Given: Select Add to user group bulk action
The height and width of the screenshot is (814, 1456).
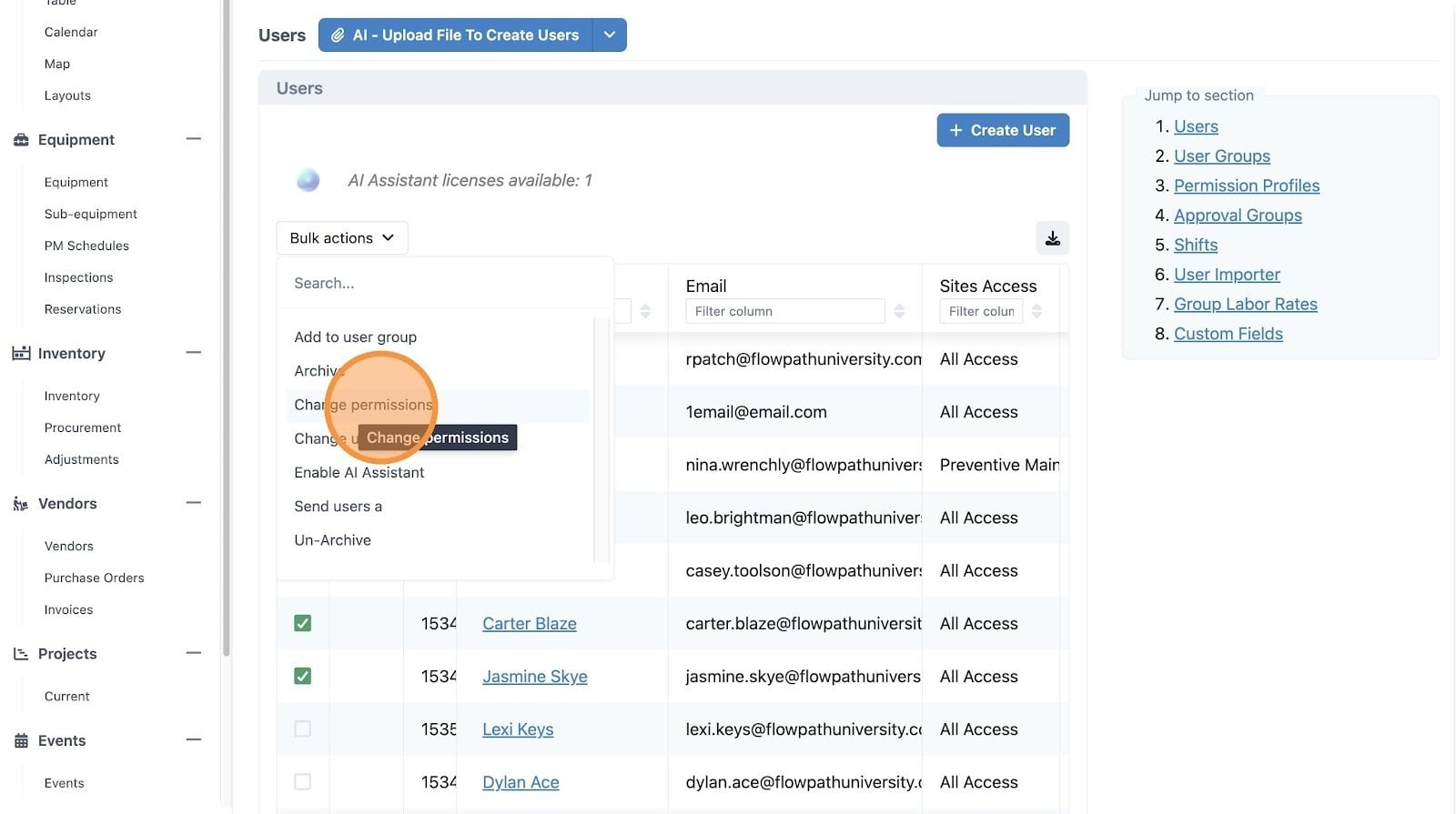Looking at the screenshot, I should [x=438, y=337].
